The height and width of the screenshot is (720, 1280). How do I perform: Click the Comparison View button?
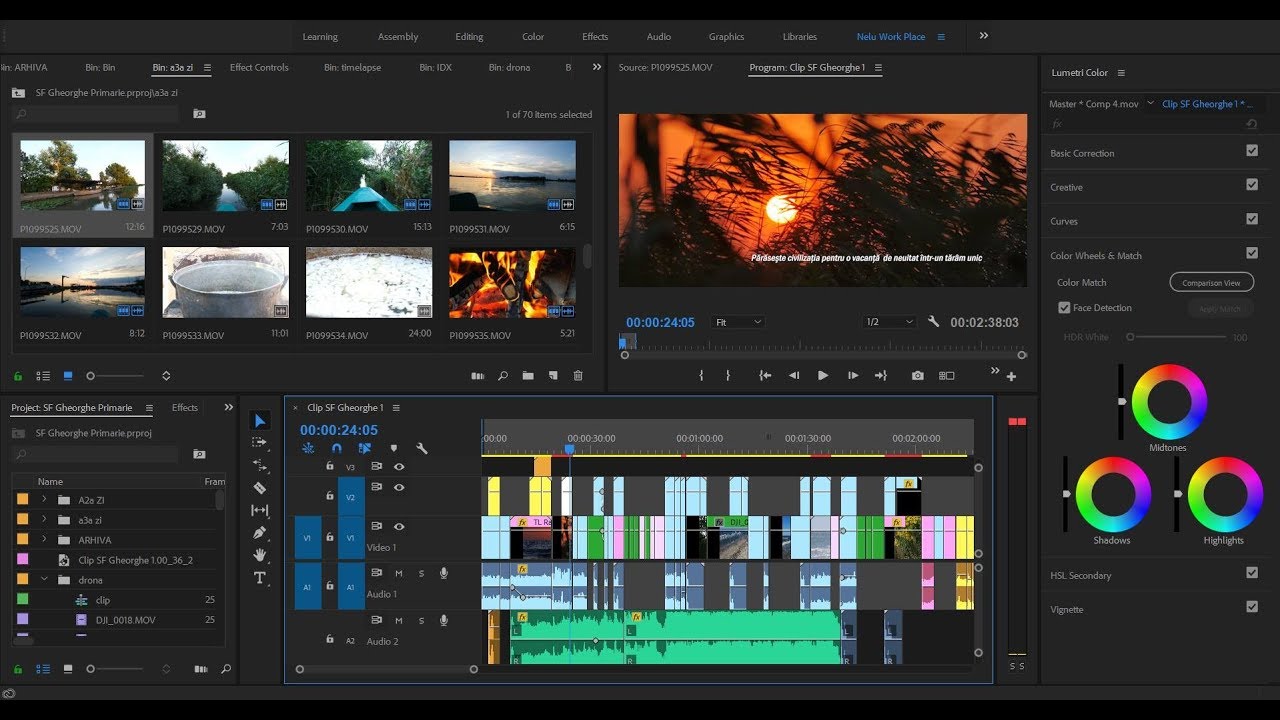pyautogui.click(x=1211, y=283)
